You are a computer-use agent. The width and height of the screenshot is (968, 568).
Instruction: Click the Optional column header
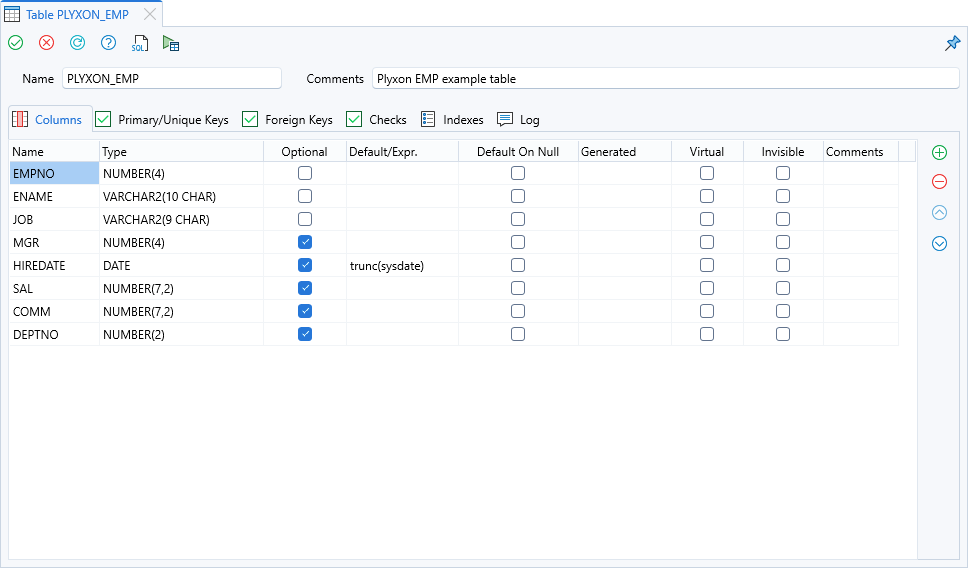point(305,151)
